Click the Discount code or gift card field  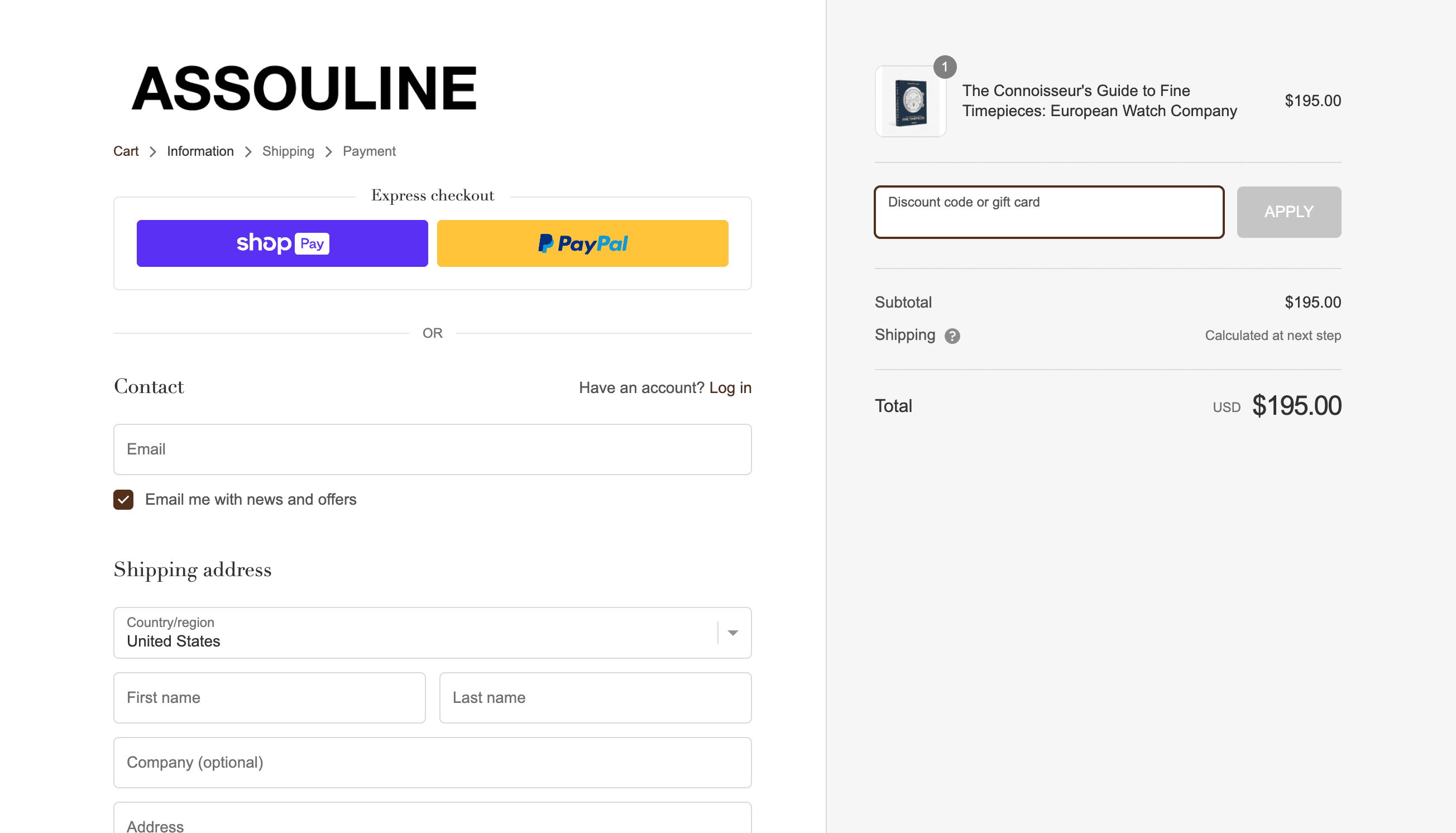[x=1049, y=212]
